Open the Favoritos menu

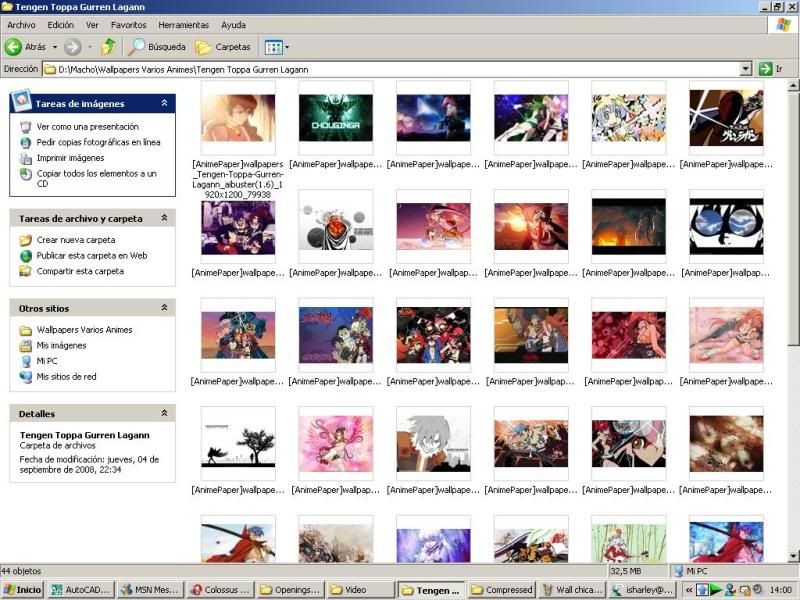129,25
